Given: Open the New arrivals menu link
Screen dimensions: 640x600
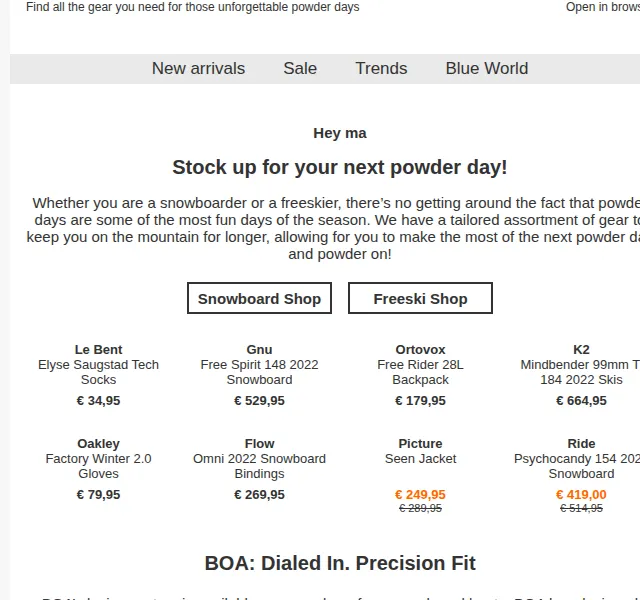Looking at the screenshot, I should tap(198, 69).
